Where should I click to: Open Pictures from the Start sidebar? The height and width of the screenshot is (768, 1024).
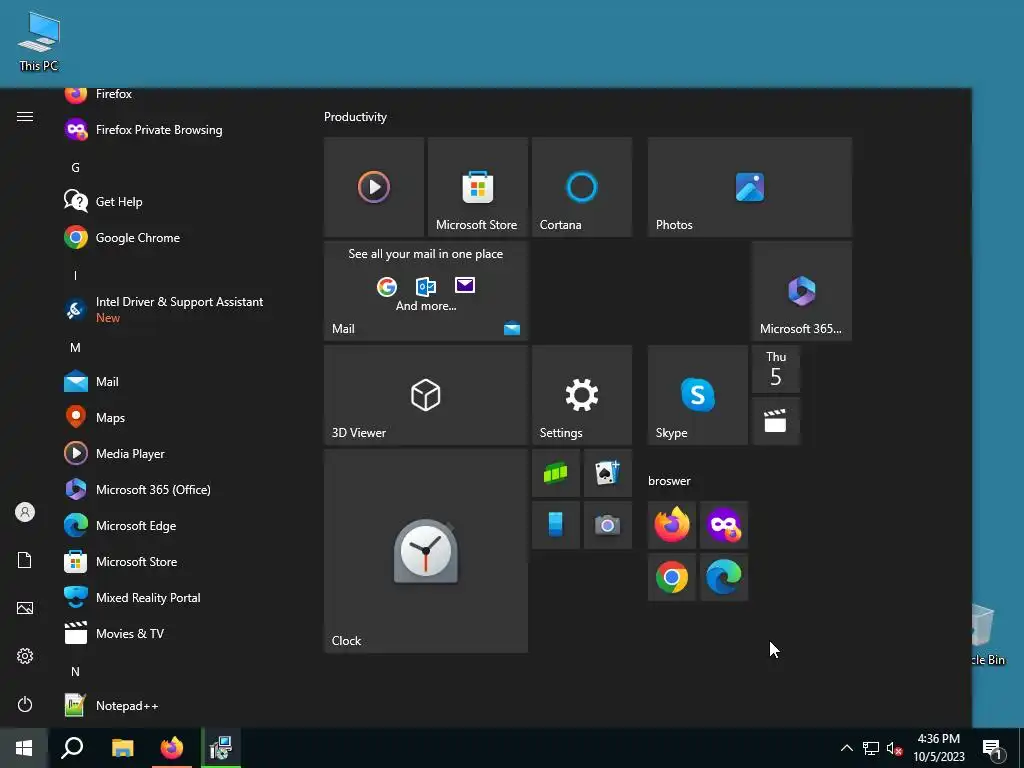pos(25,608)
